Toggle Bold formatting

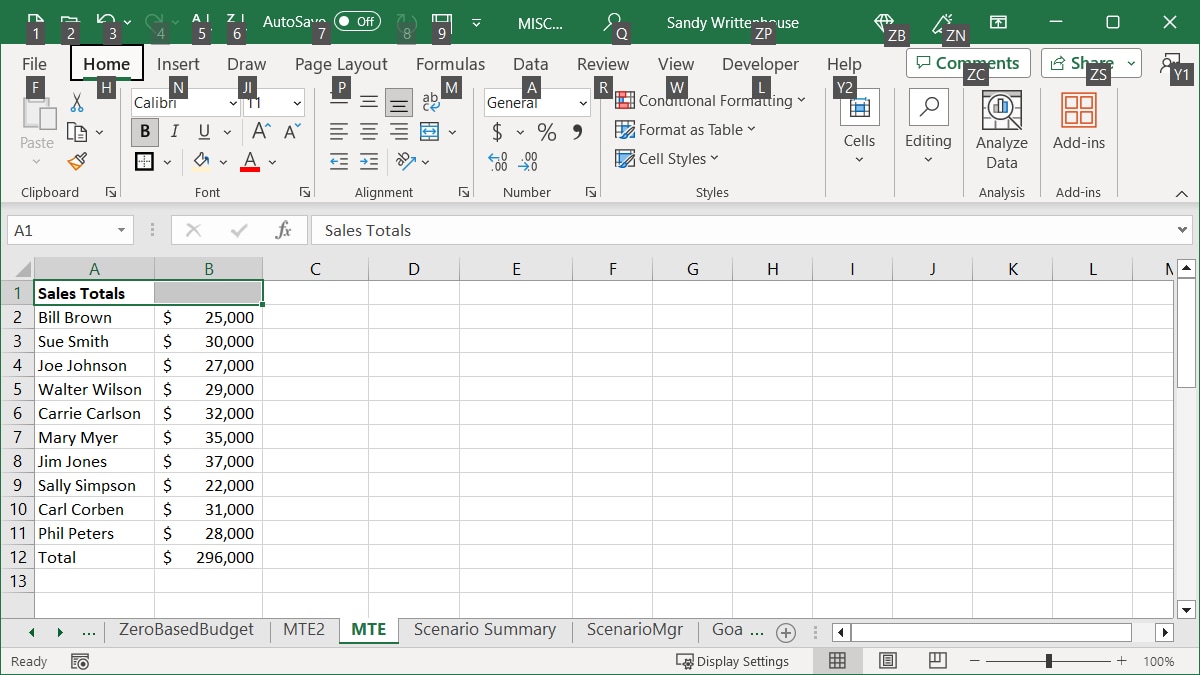[x=144, y=131]
